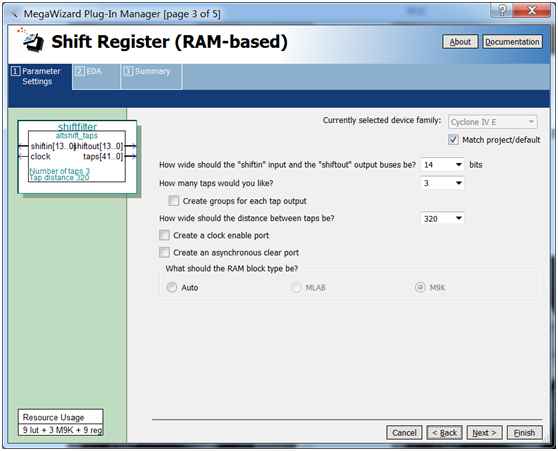Switch to the Summary tab
This screenshot has height=451, width=558.
coord(151,76)
